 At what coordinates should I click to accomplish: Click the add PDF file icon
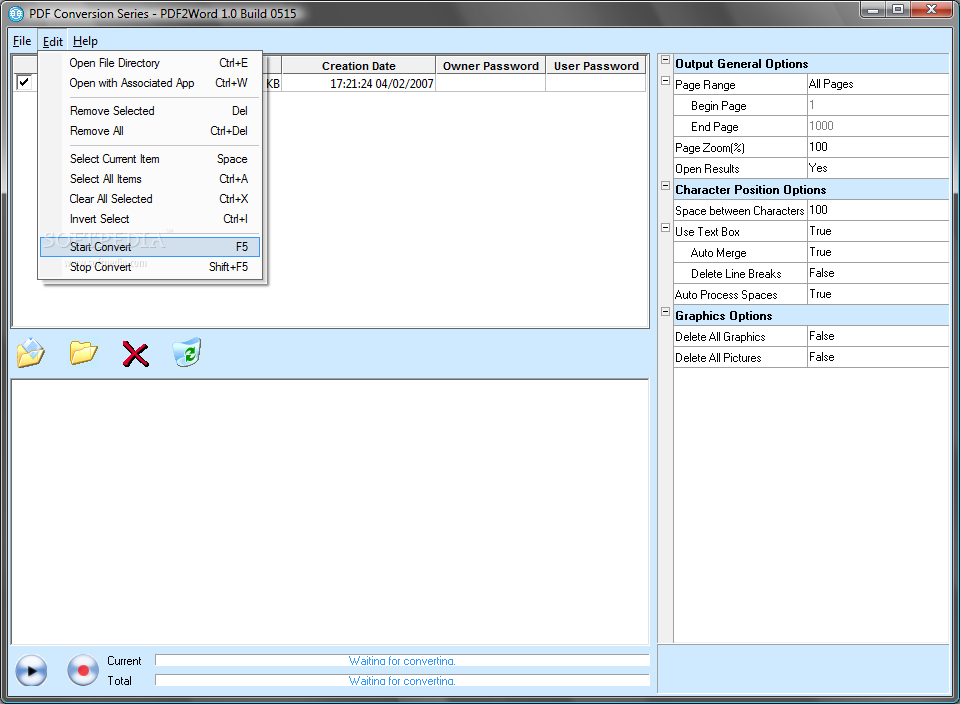pyautogui.click(x=31, y=353)
